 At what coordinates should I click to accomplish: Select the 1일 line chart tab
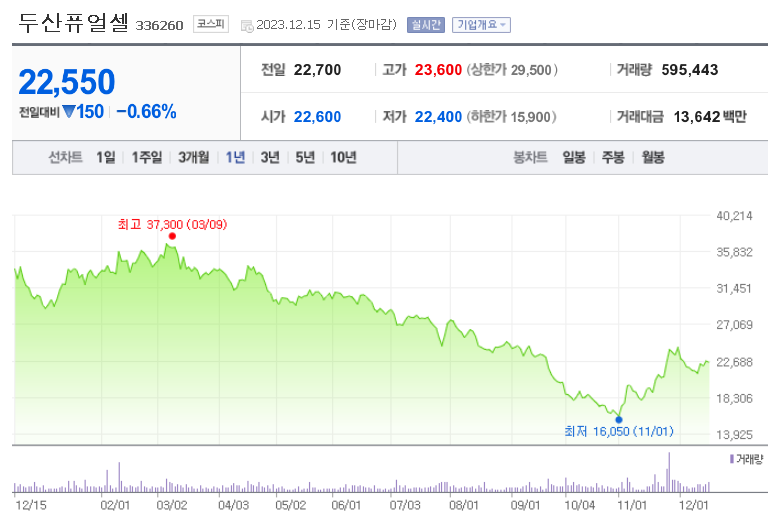[106, 157]
